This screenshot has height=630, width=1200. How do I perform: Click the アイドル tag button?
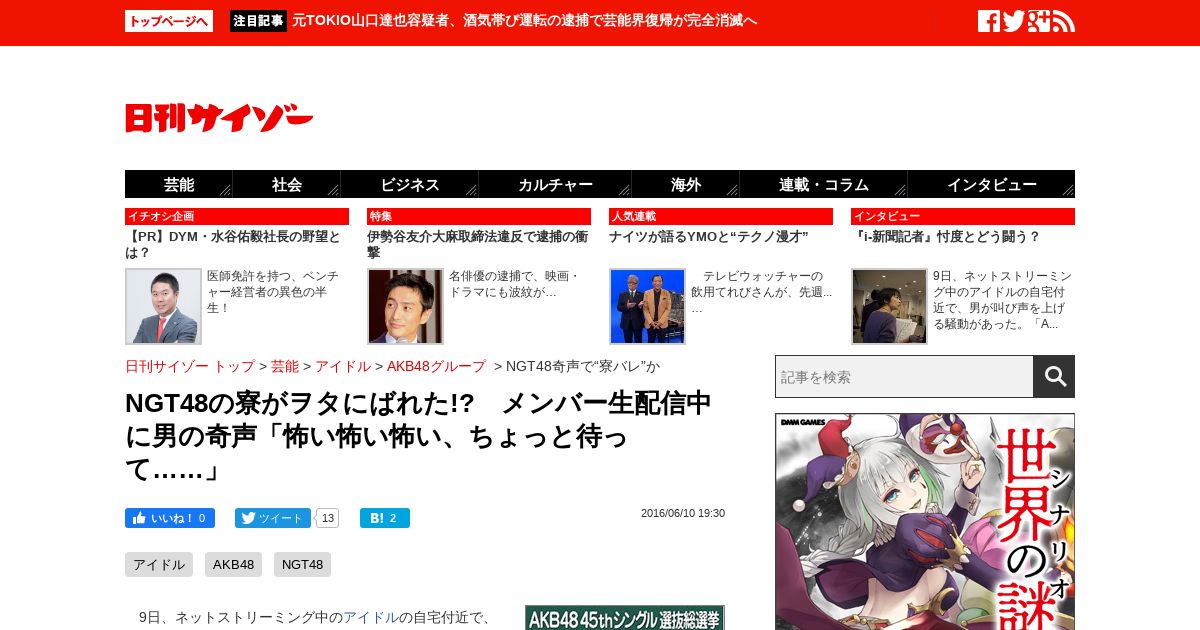[159, 564]
